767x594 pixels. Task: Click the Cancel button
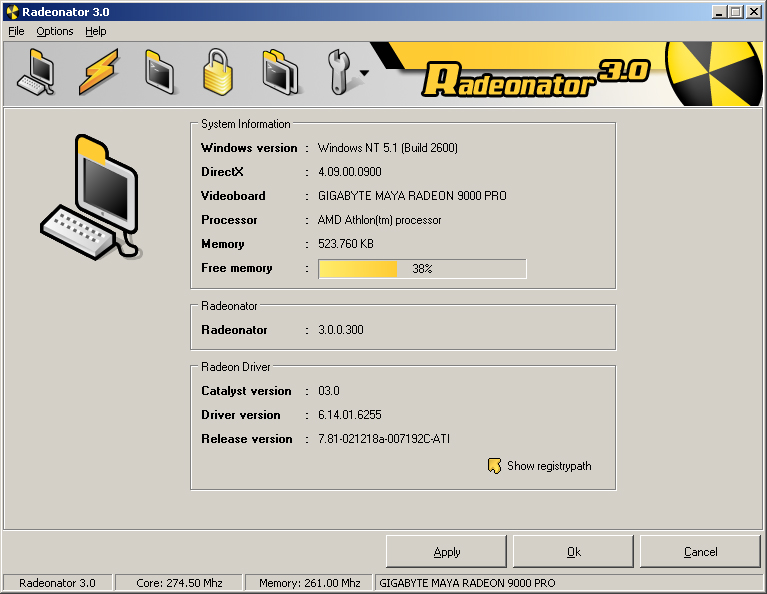click(x=700, y=551)
